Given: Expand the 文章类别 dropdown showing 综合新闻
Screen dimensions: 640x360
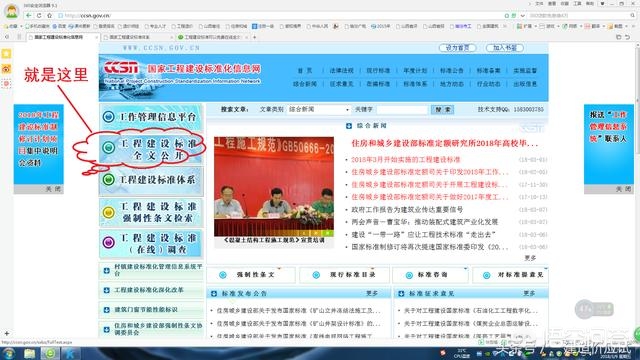Looking at the screenshot, I should pyautogui.click(x=318, y=109).
